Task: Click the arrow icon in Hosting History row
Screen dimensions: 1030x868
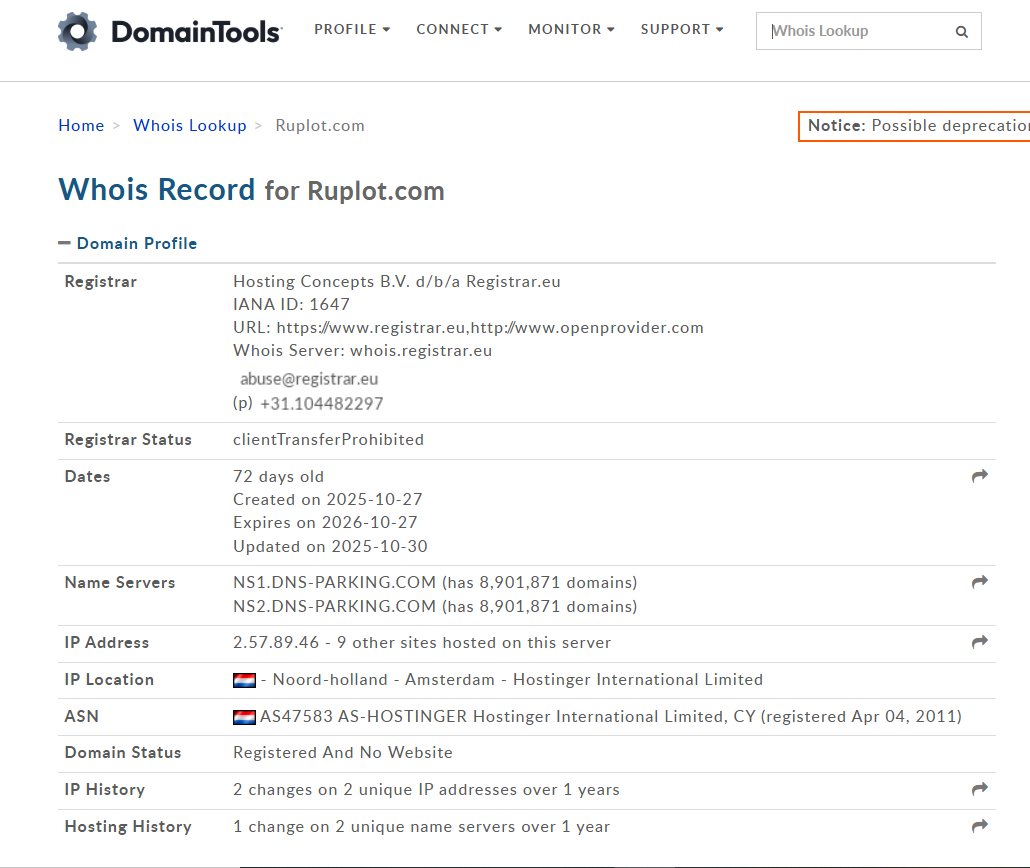Action: (x=979, y=826)
